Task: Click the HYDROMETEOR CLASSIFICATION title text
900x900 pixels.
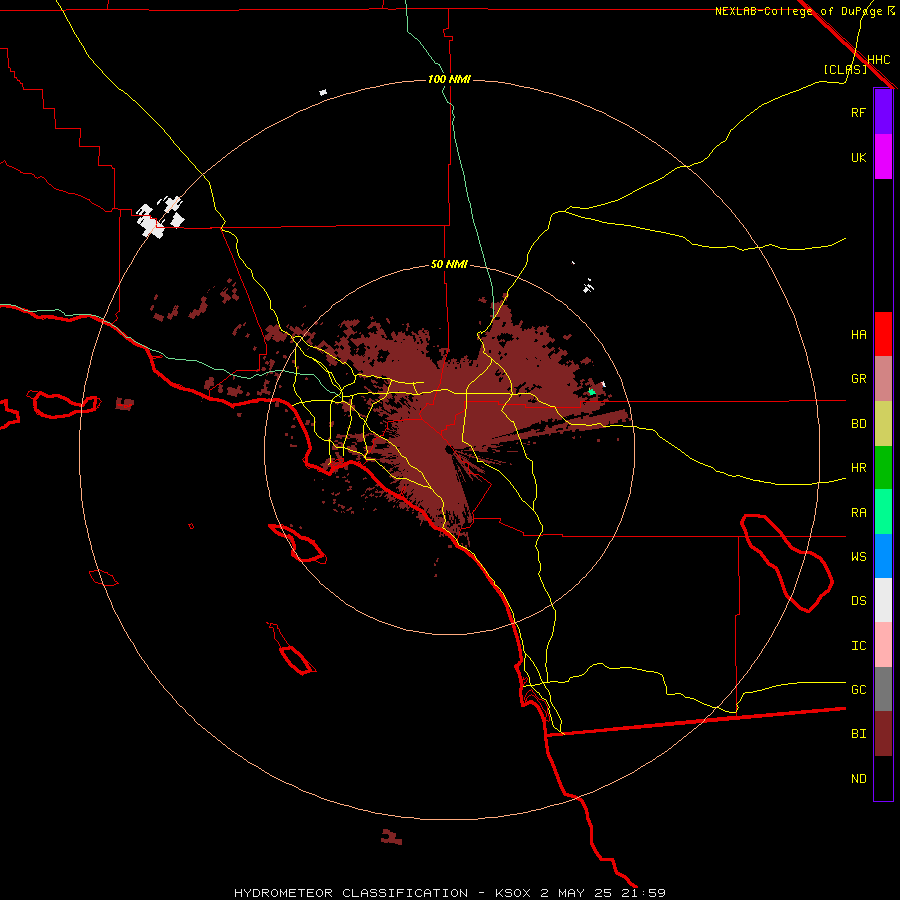Action: 351,893
